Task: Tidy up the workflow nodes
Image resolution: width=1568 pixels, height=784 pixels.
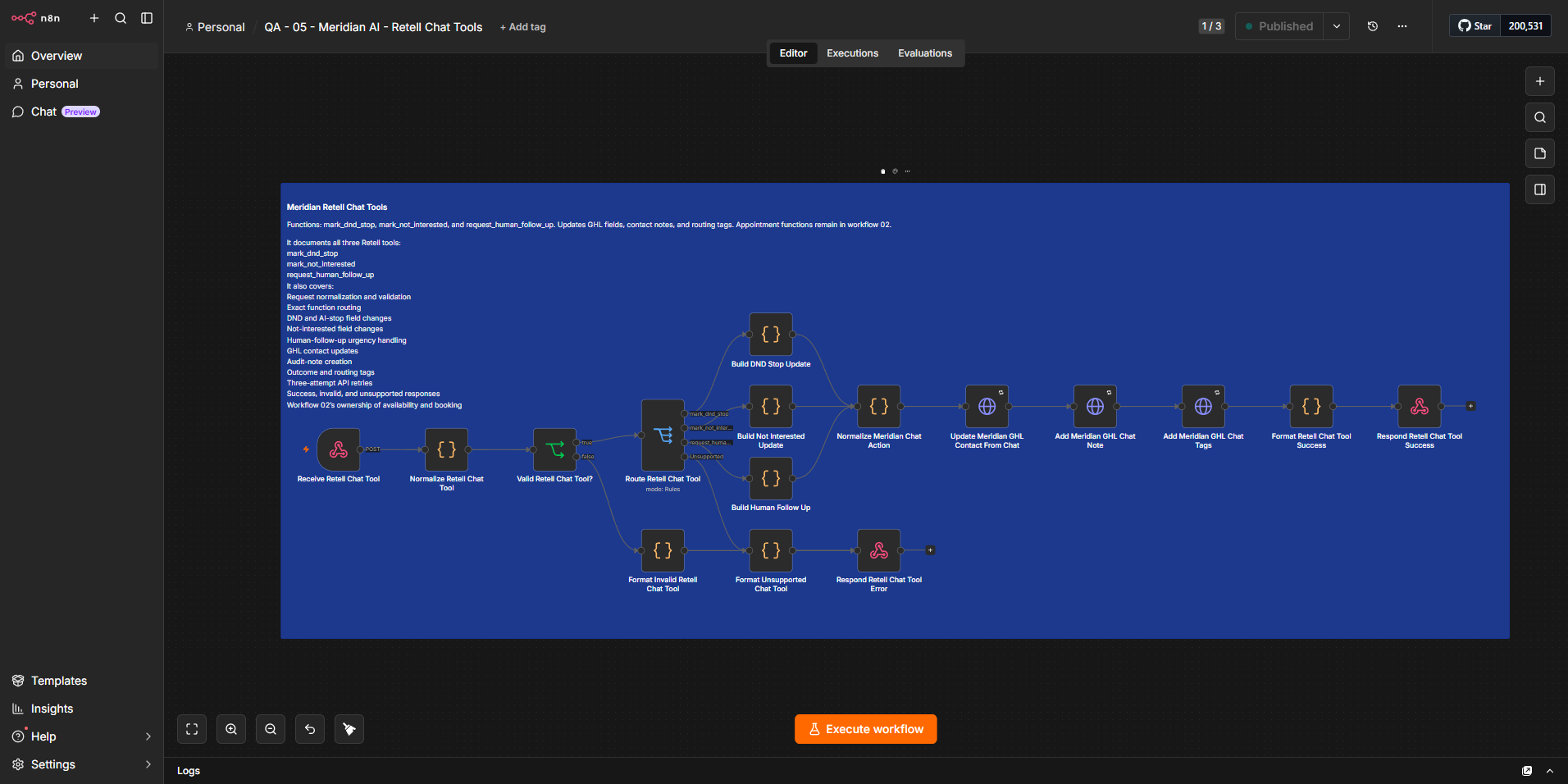Action: 349,729
